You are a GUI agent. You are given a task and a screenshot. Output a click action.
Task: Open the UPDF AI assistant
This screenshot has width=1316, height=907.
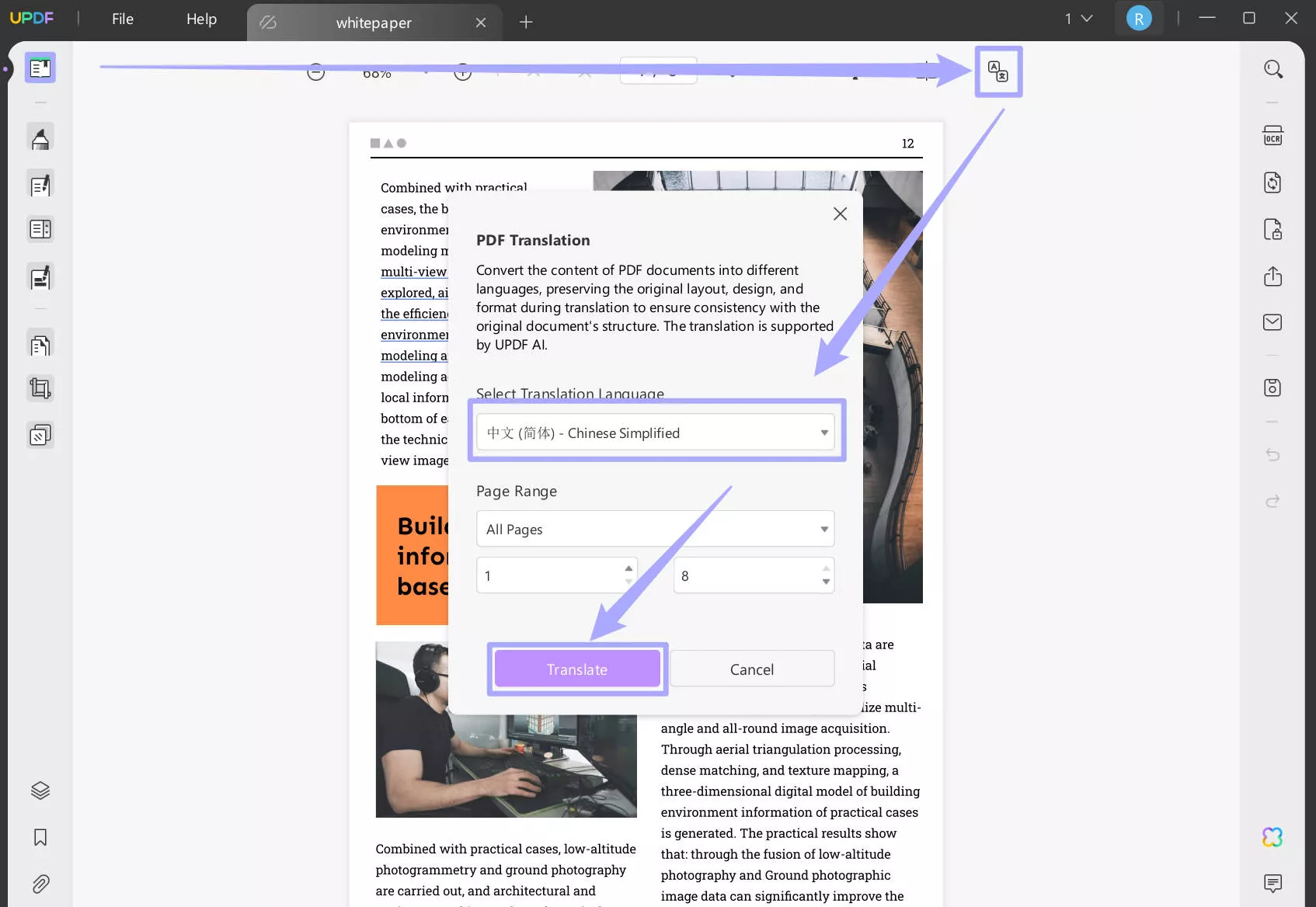(x=1272, y=836)
